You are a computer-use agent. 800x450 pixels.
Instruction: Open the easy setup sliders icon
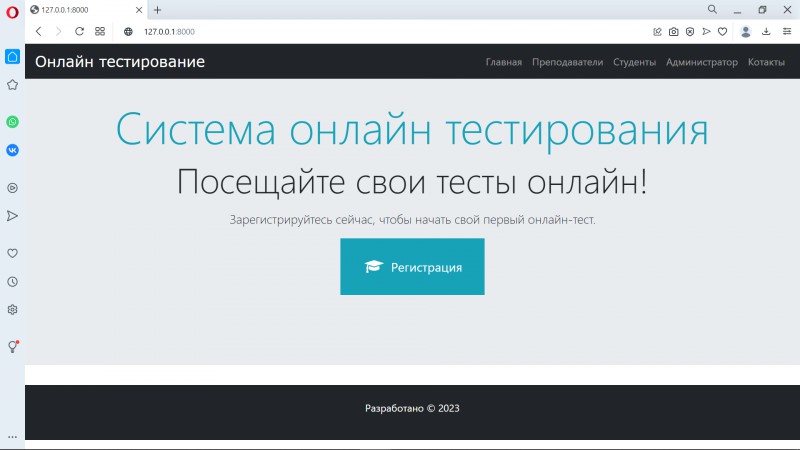(787, 32)
